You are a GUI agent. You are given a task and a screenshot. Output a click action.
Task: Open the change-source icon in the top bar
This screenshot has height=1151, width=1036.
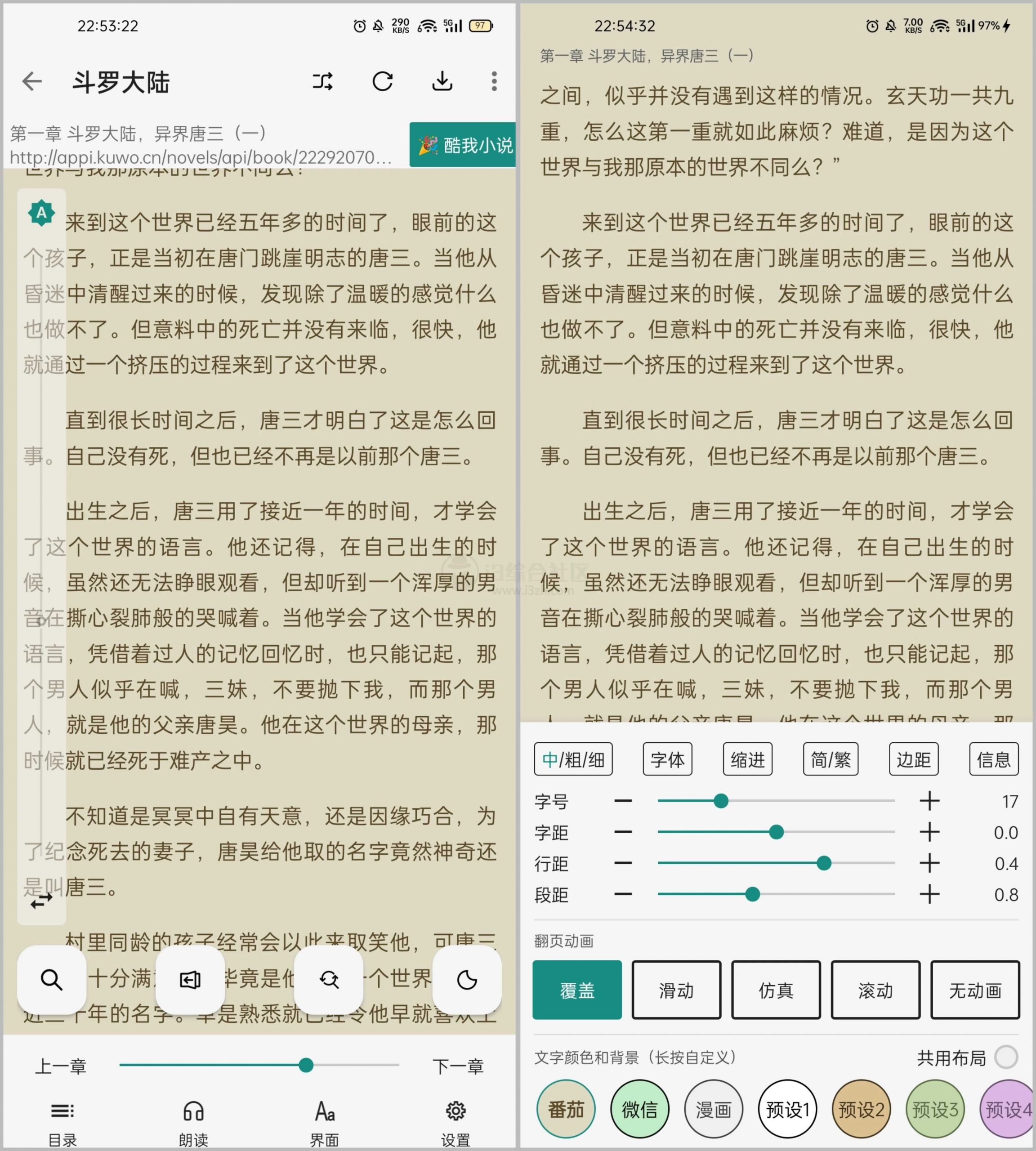323,81
